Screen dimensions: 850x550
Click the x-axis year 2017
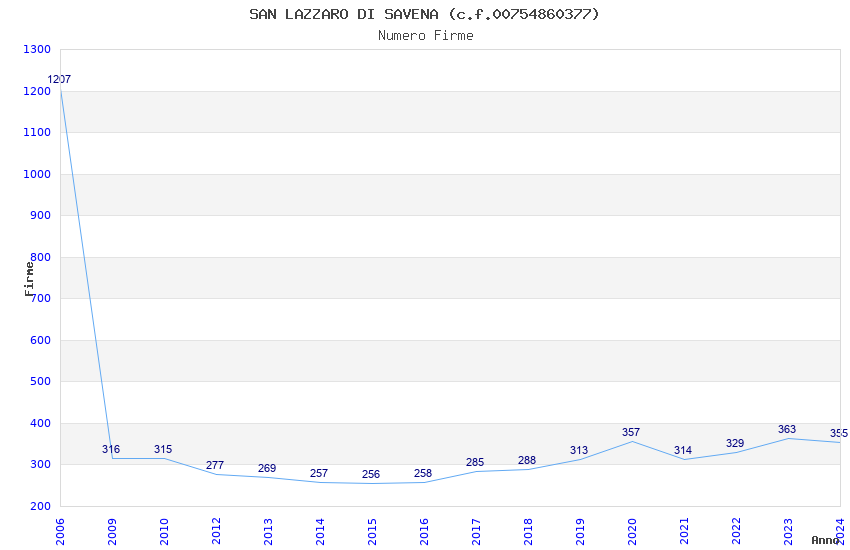pyautogui.click(x=476, y=531)
